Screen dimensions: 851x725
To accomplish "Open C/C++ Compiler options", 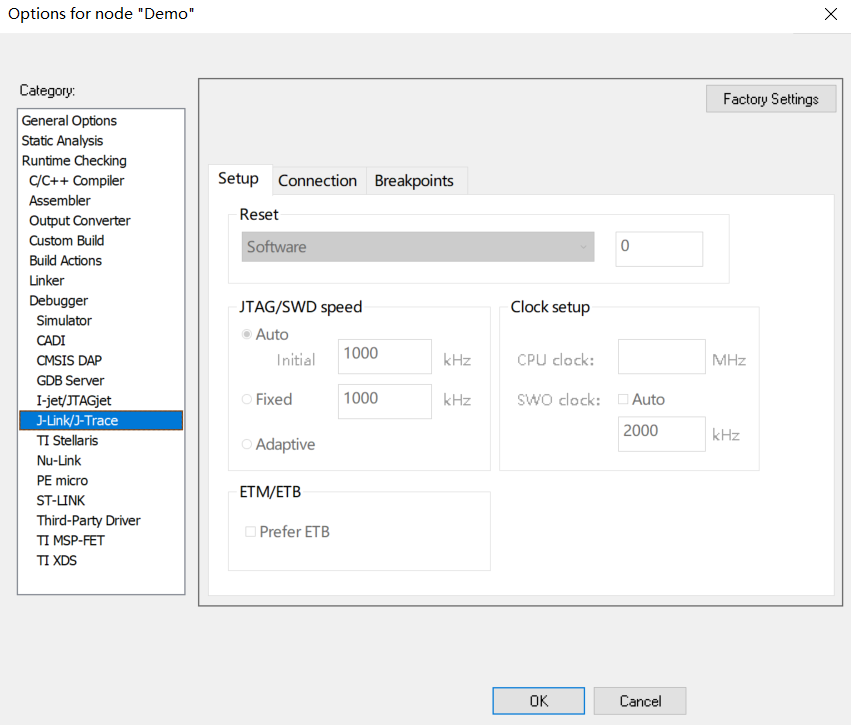I will coord(77,181).
